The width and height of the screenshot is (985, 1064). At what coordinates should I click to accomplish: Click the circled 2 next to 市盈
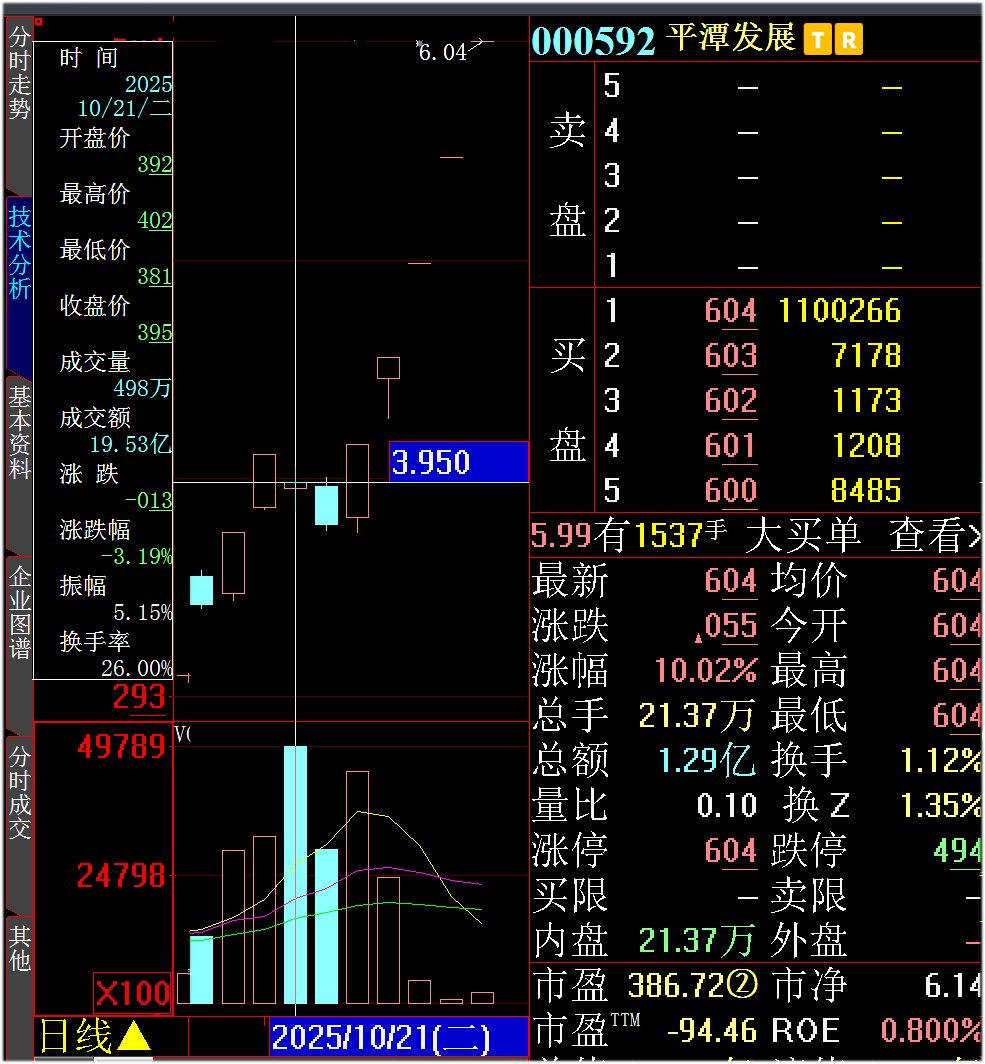point(742,985)
